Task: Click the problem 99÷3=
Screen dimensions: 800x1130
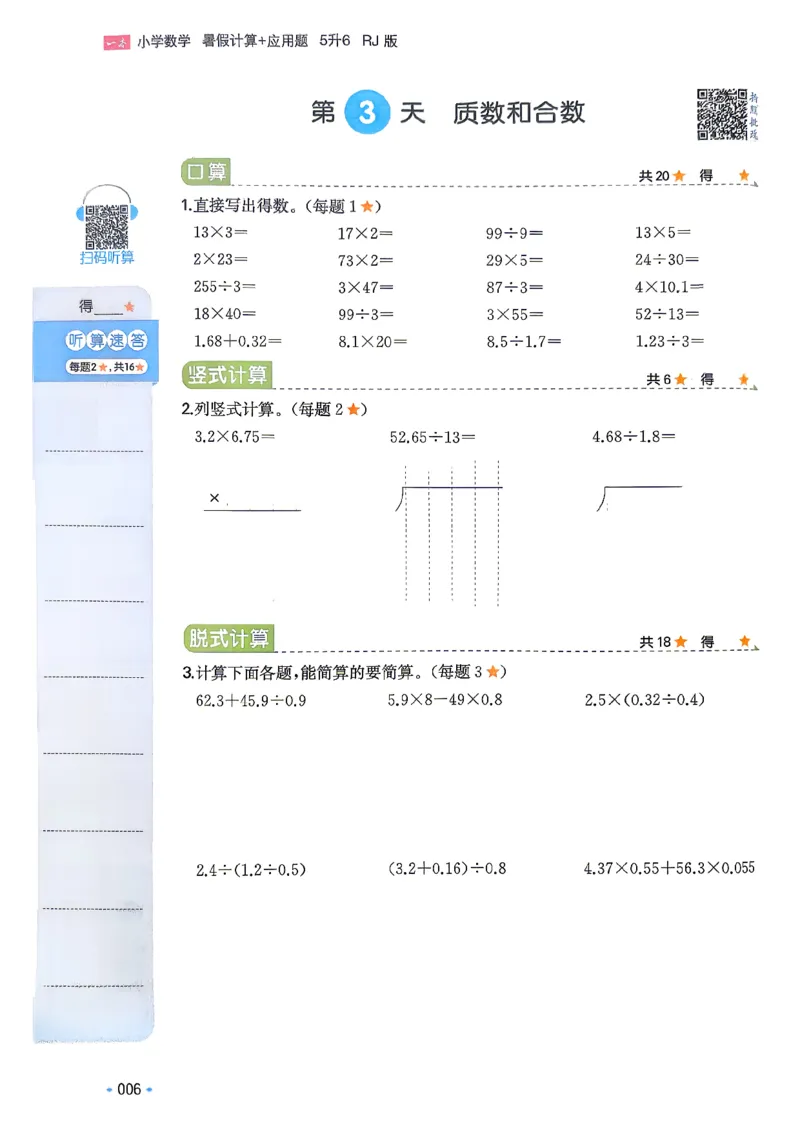Action: [x=365, y=315]
